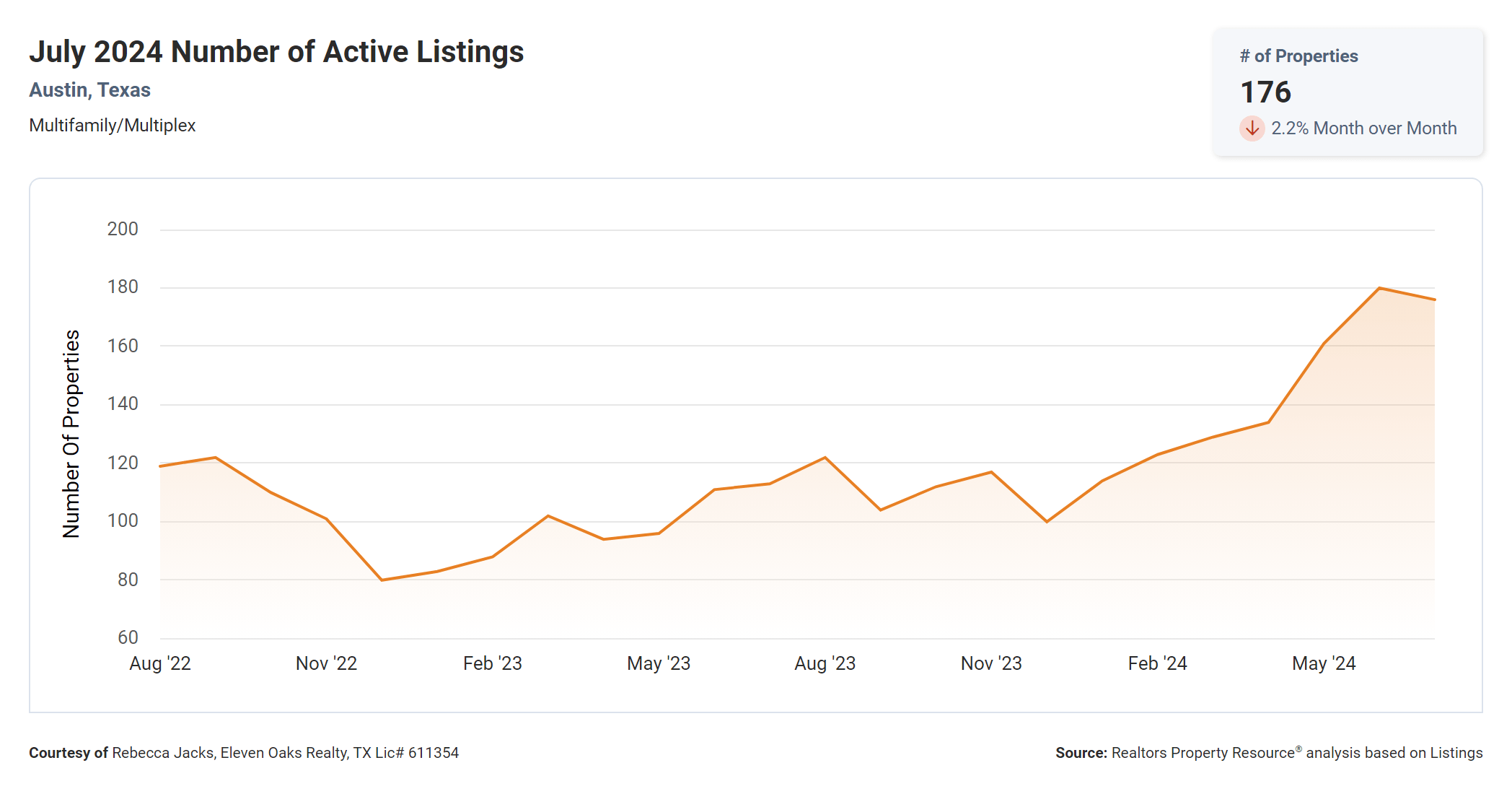Click the Austin, Texas subtitle

[x=89, y=90]
